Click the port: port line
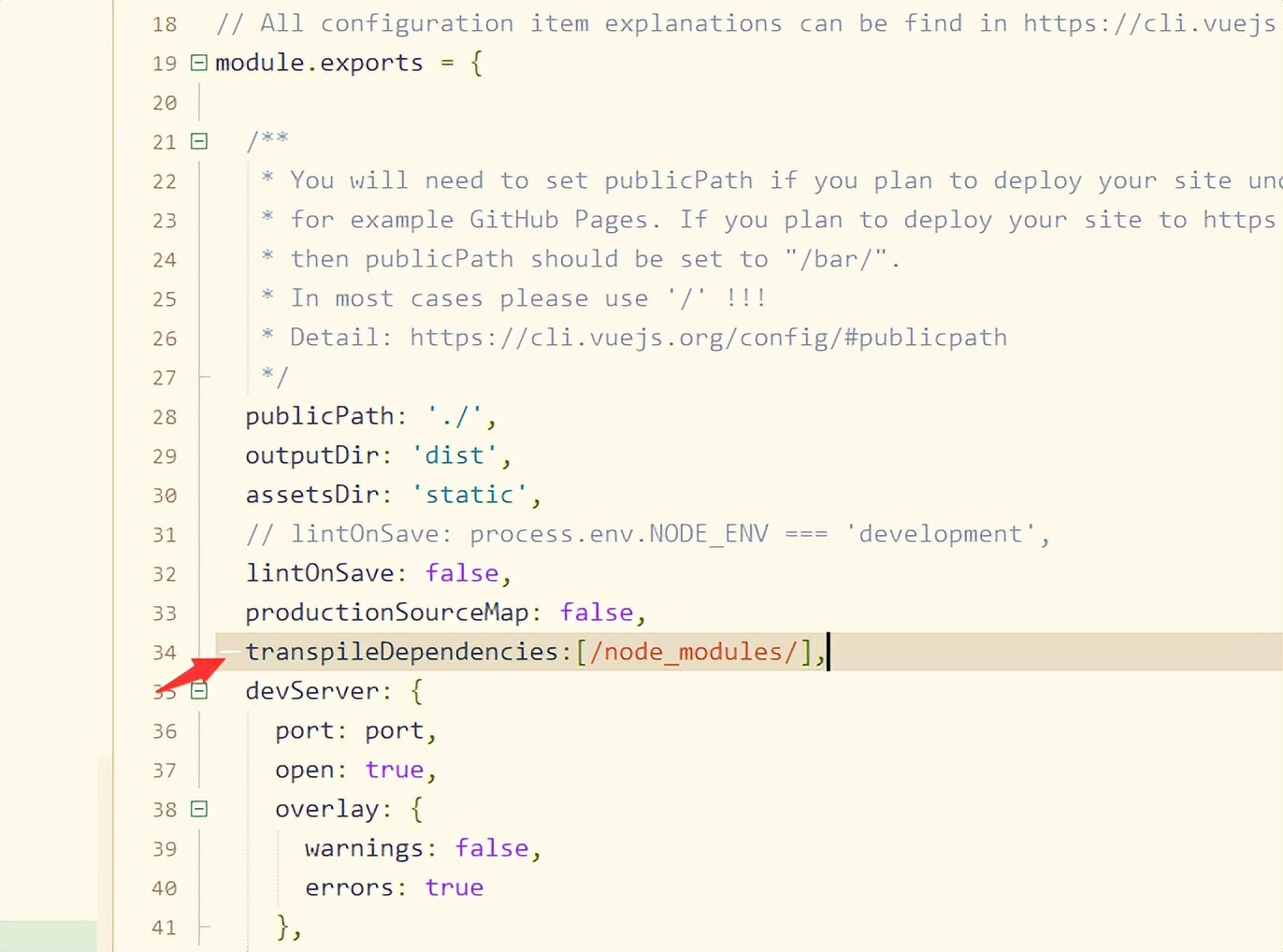Viewport: 1283px width, 952px height. (355, 730)
